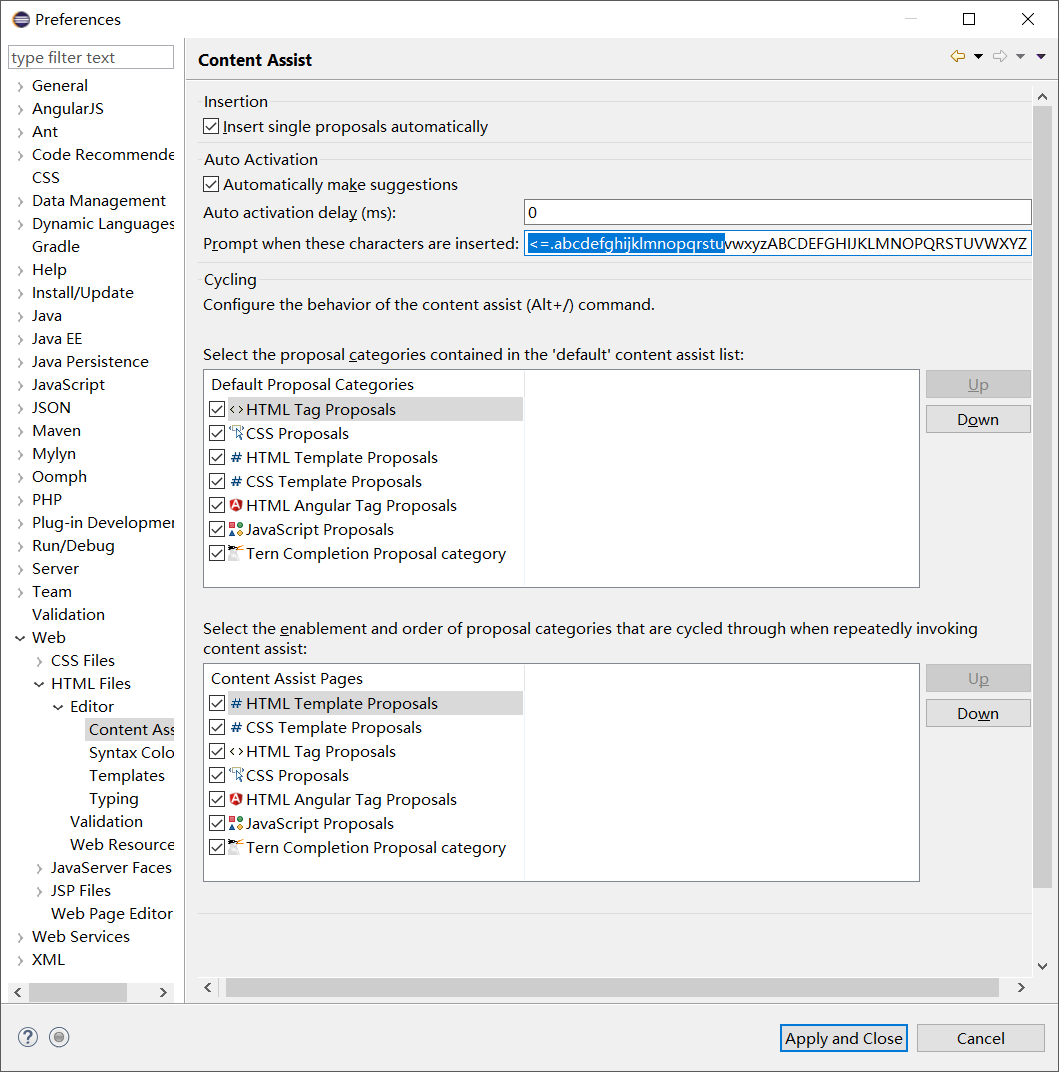Click Up button for Default Proposal Categories
This screenshot has height=1072, width=1059.
coord(978,384)
